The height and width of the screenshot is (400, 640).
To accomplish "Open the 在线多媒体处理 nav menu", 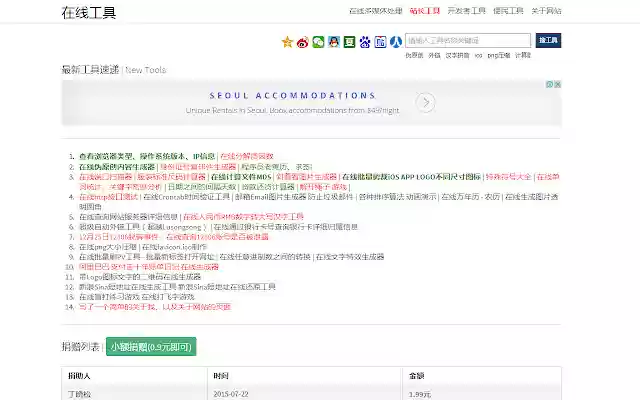I will 376,11.
